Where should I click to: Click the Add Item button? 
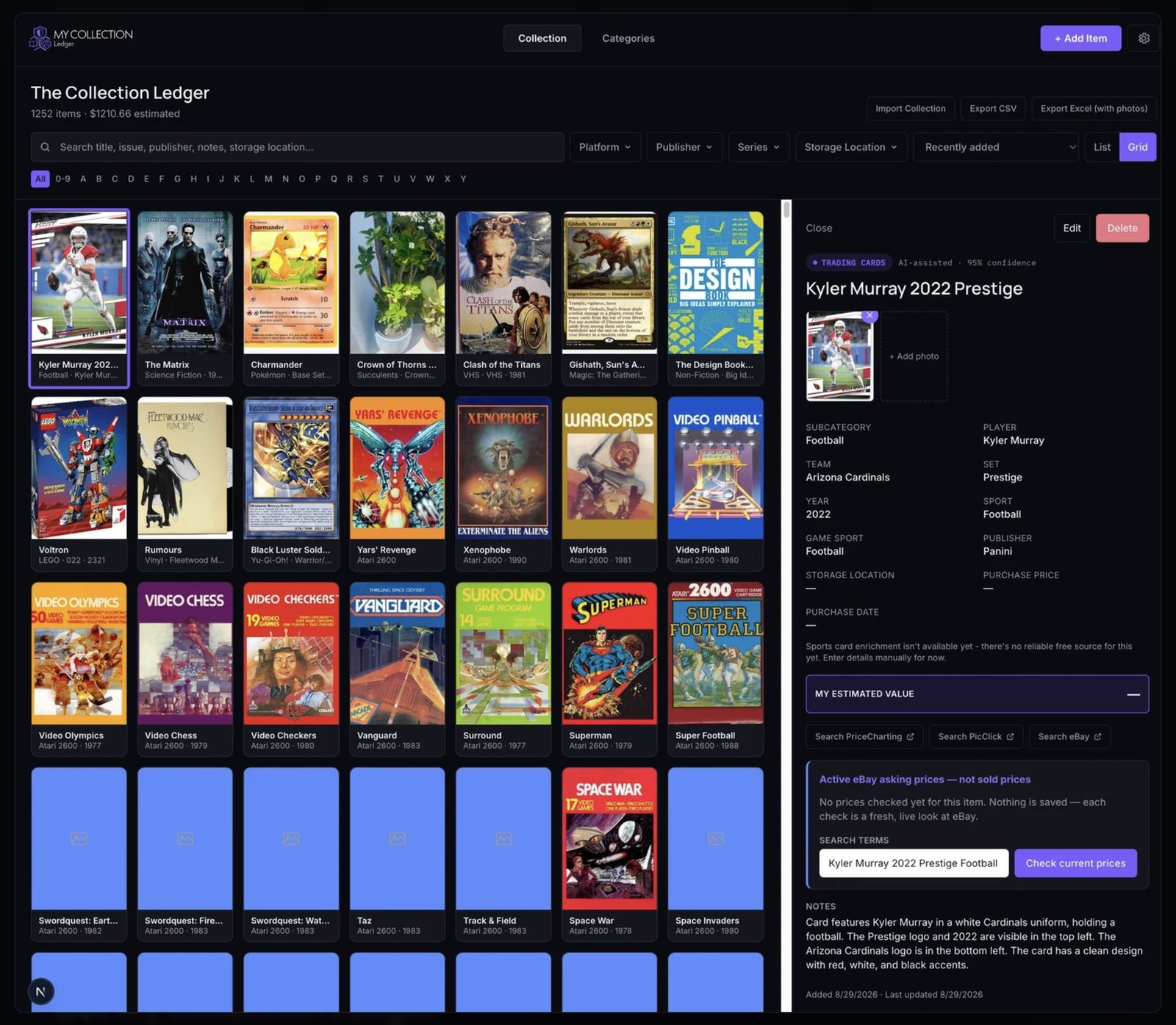(1080, 38)
